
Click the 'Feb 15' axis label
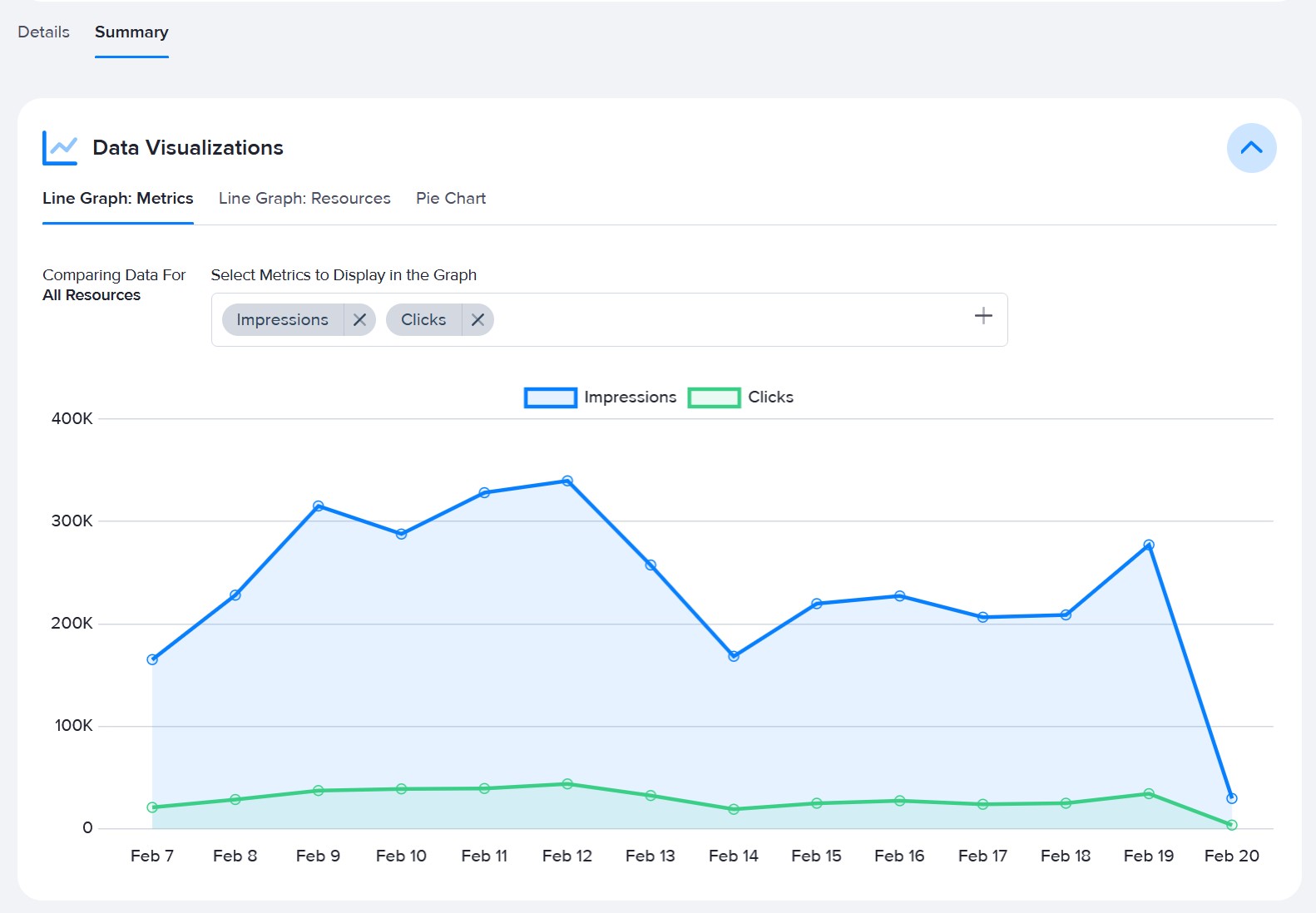(x=816, y=856)
